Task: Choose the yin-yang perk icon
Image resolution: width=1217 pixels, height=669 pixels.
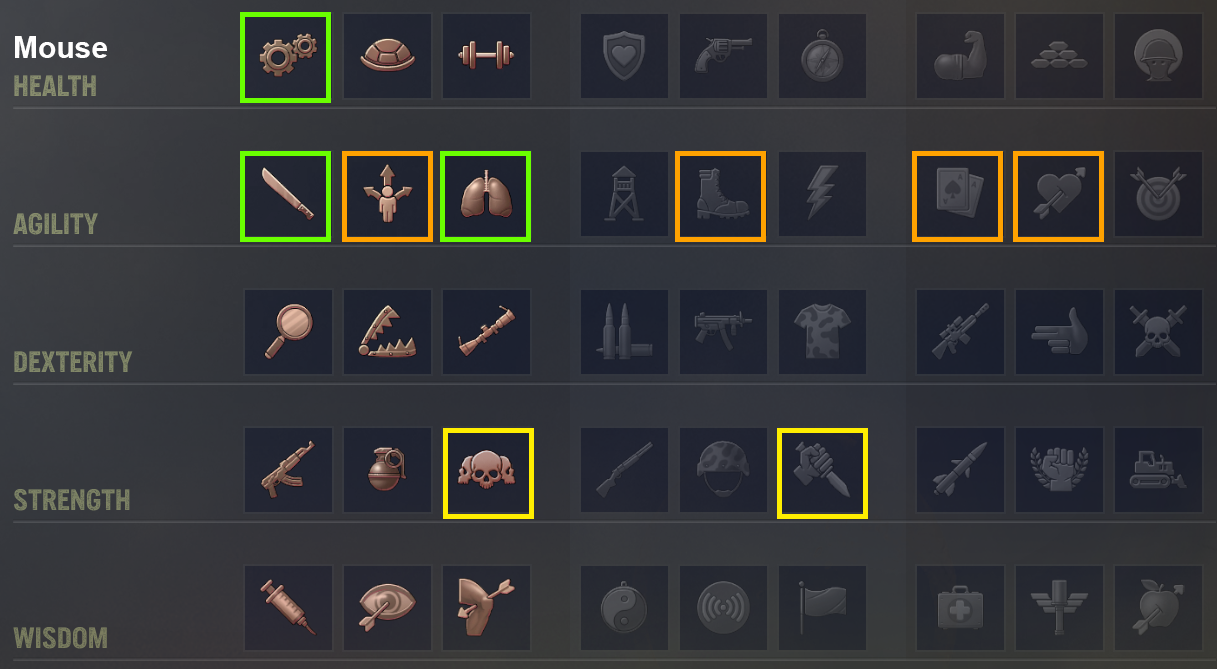Action: pyautogui.click(x=624, y=608)
